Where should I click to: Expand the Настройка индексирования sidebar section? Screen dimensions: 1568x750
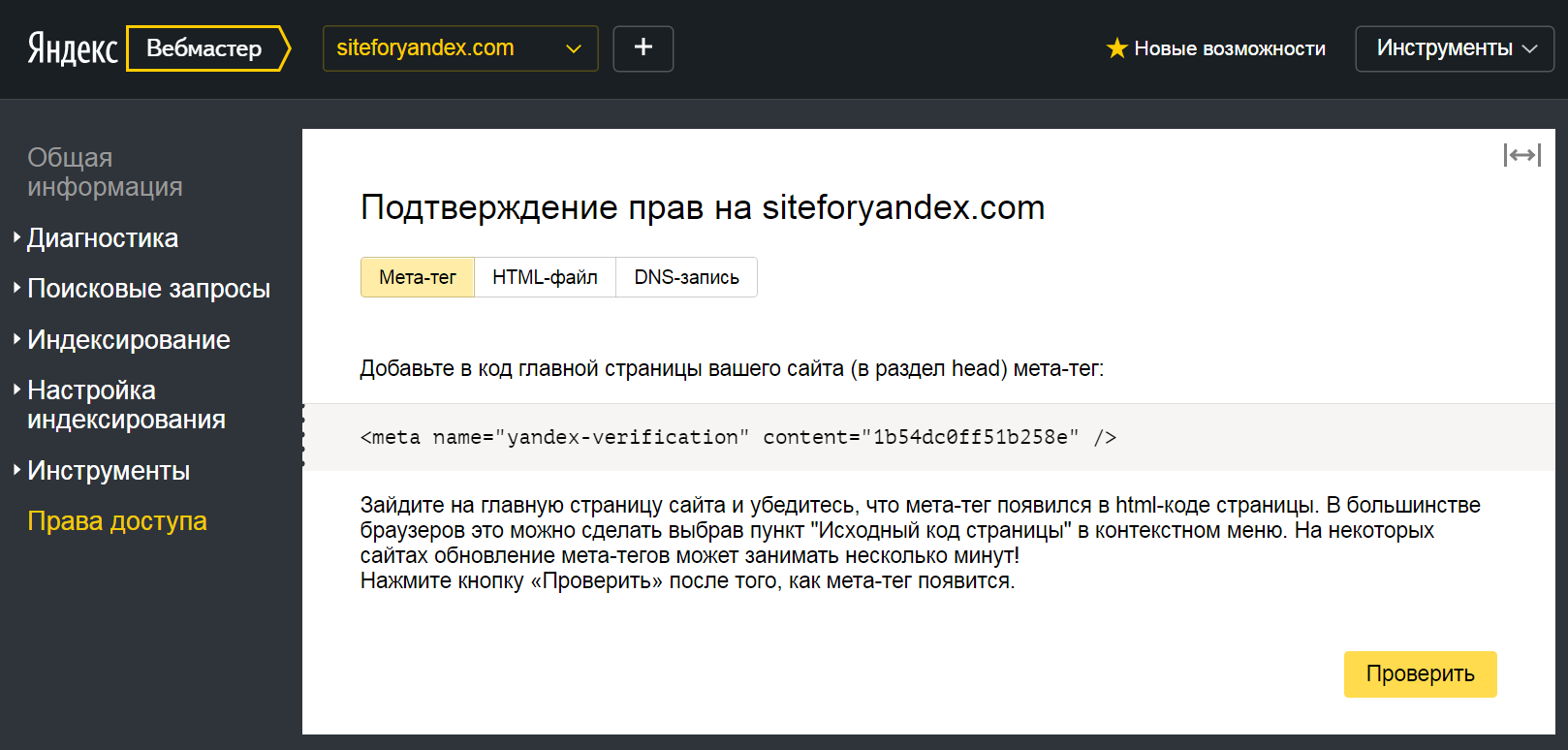coord(126,404)
